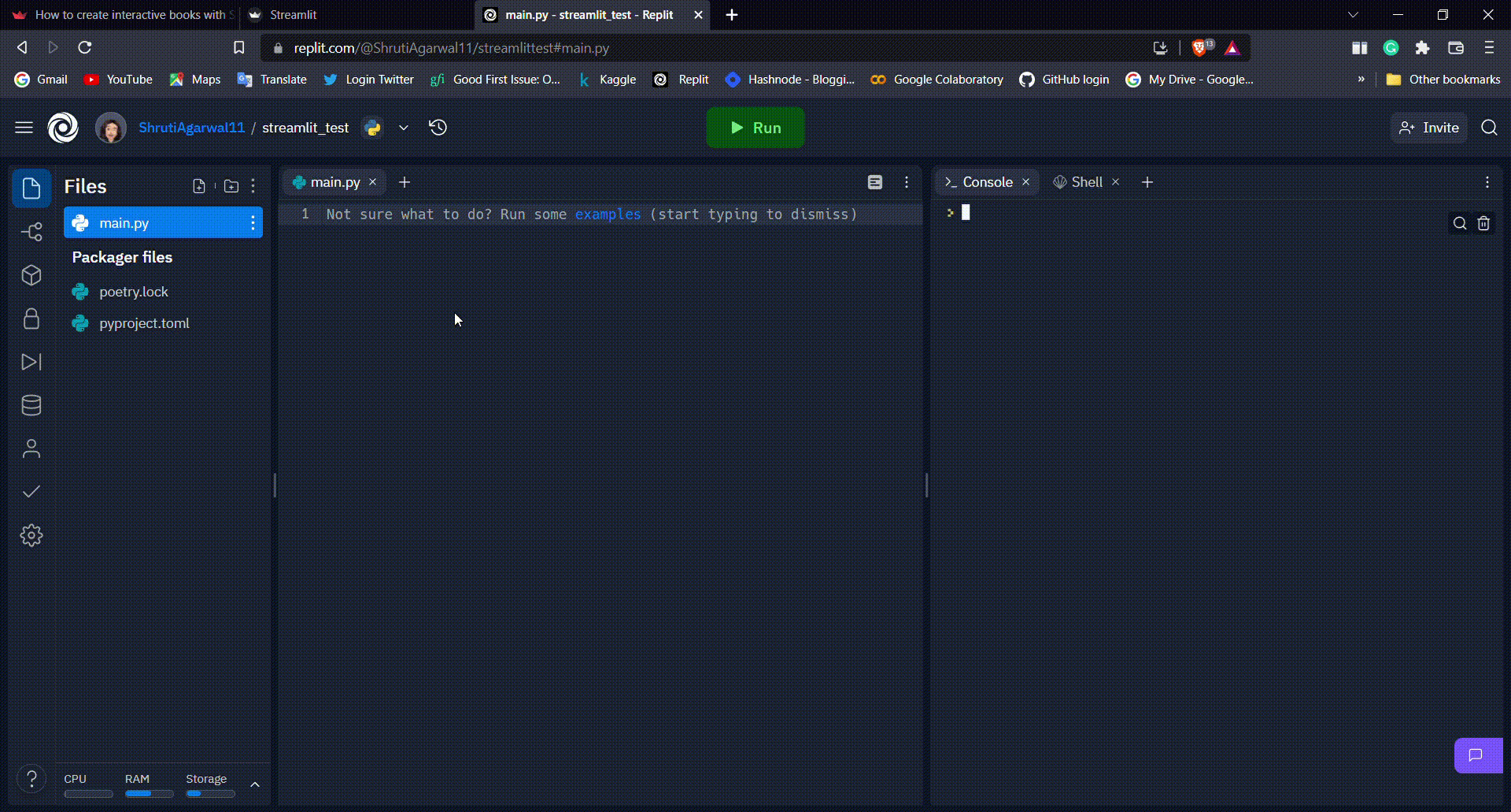This screenshot has height=812, width=1511.
Task: Open the Database panel
Action: pyautogui.click(x=31, y=405)
